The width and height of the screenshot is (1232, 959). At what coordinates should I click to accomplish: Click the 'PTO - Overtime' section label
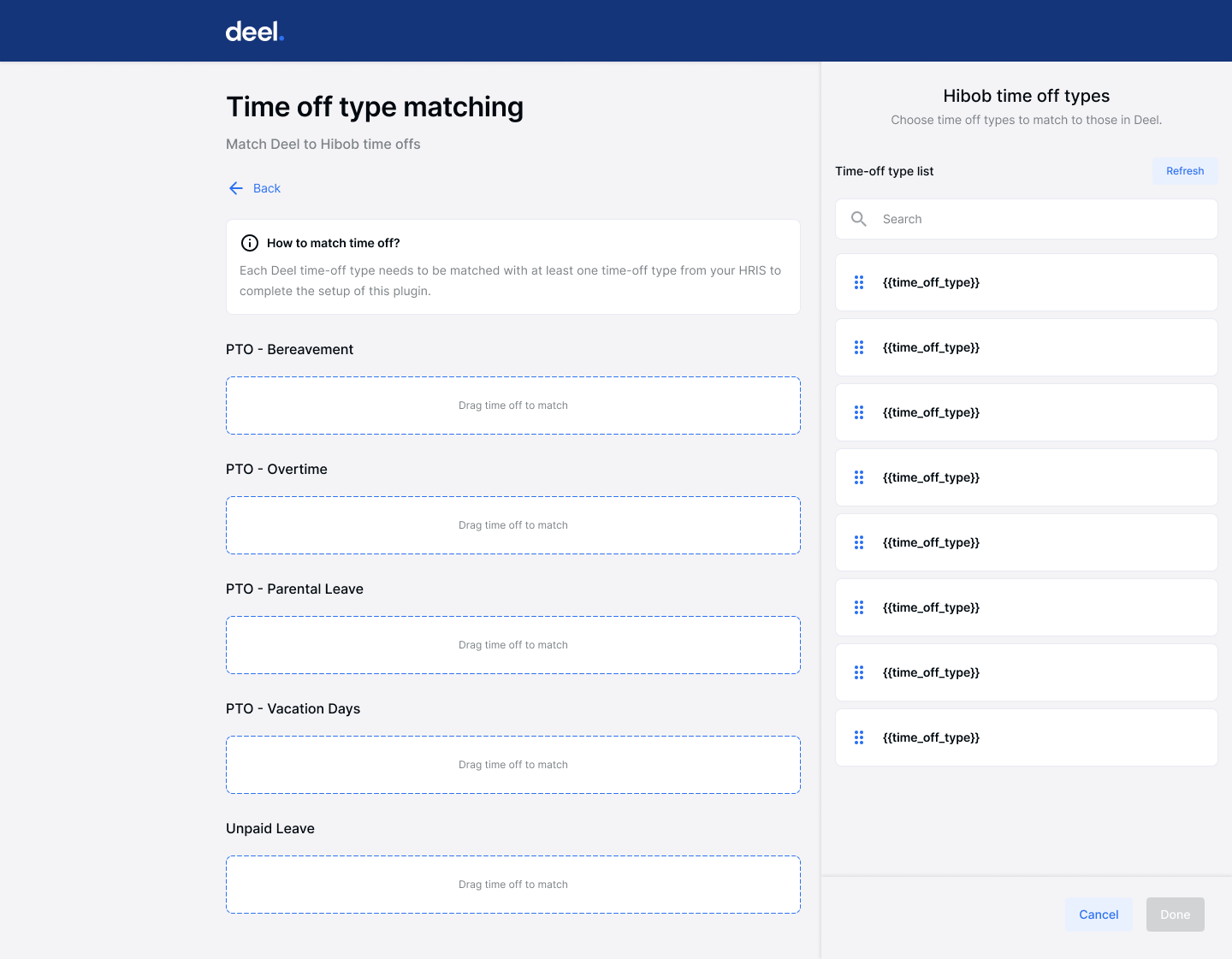pos(276,469)
